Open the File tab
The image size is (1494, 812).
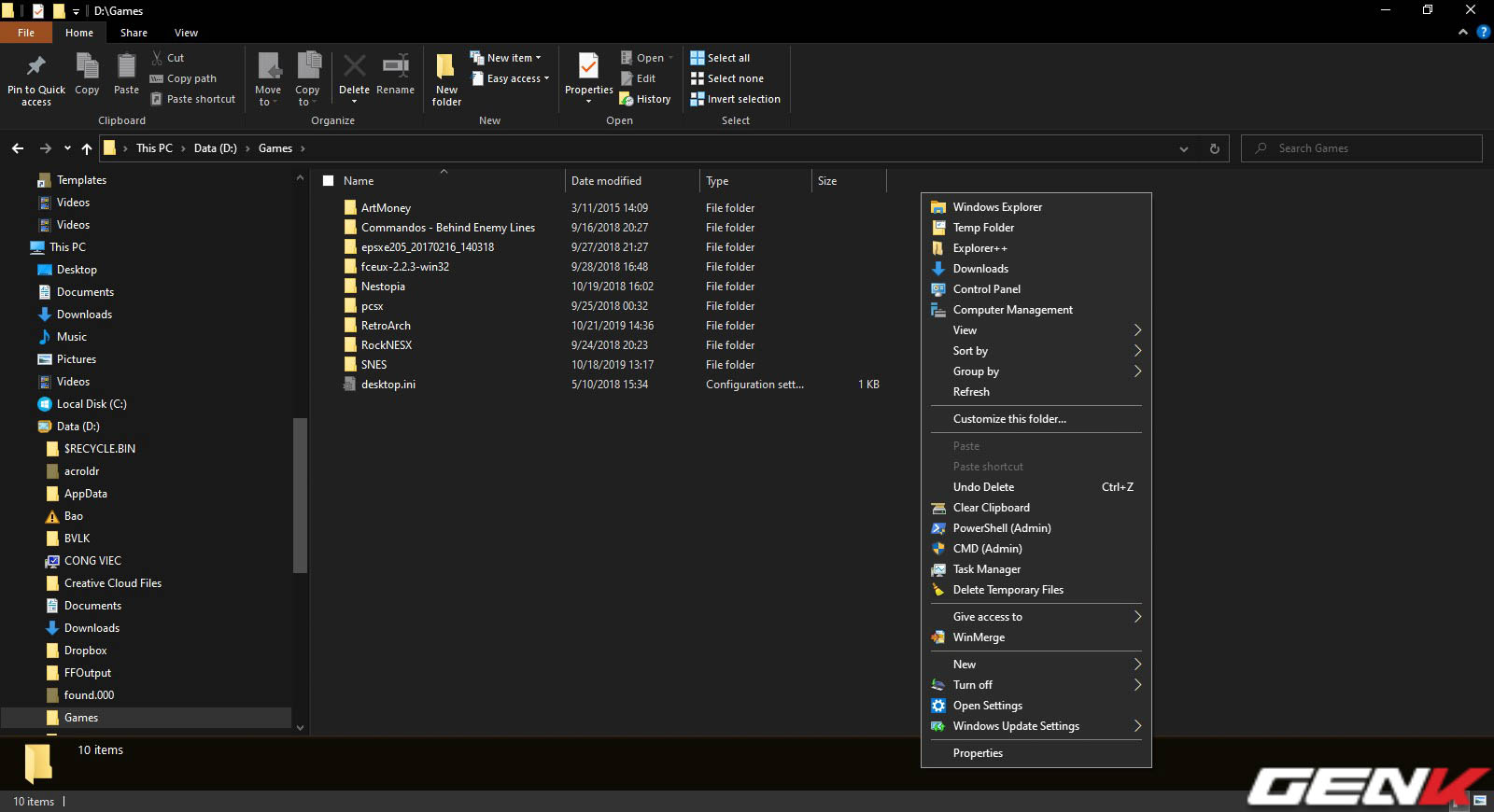pyautogui.click(x=26, y=33)
